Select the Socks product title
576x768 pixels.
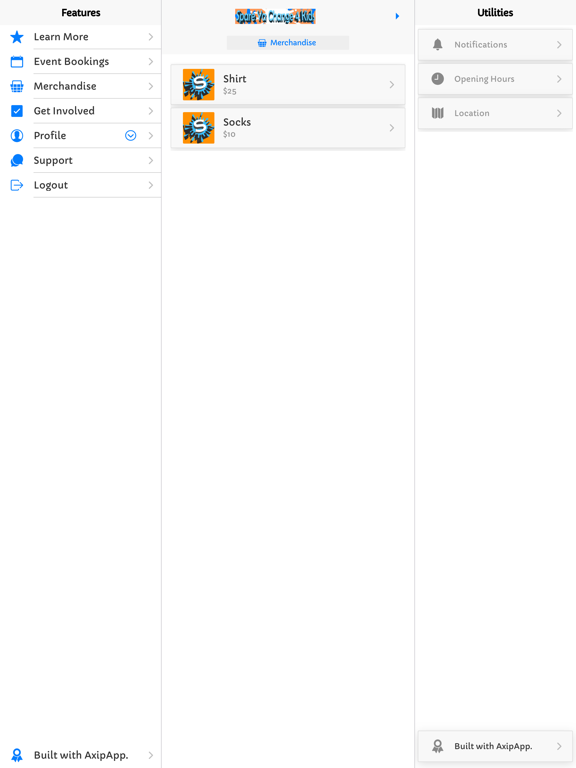tap(237, 122)
